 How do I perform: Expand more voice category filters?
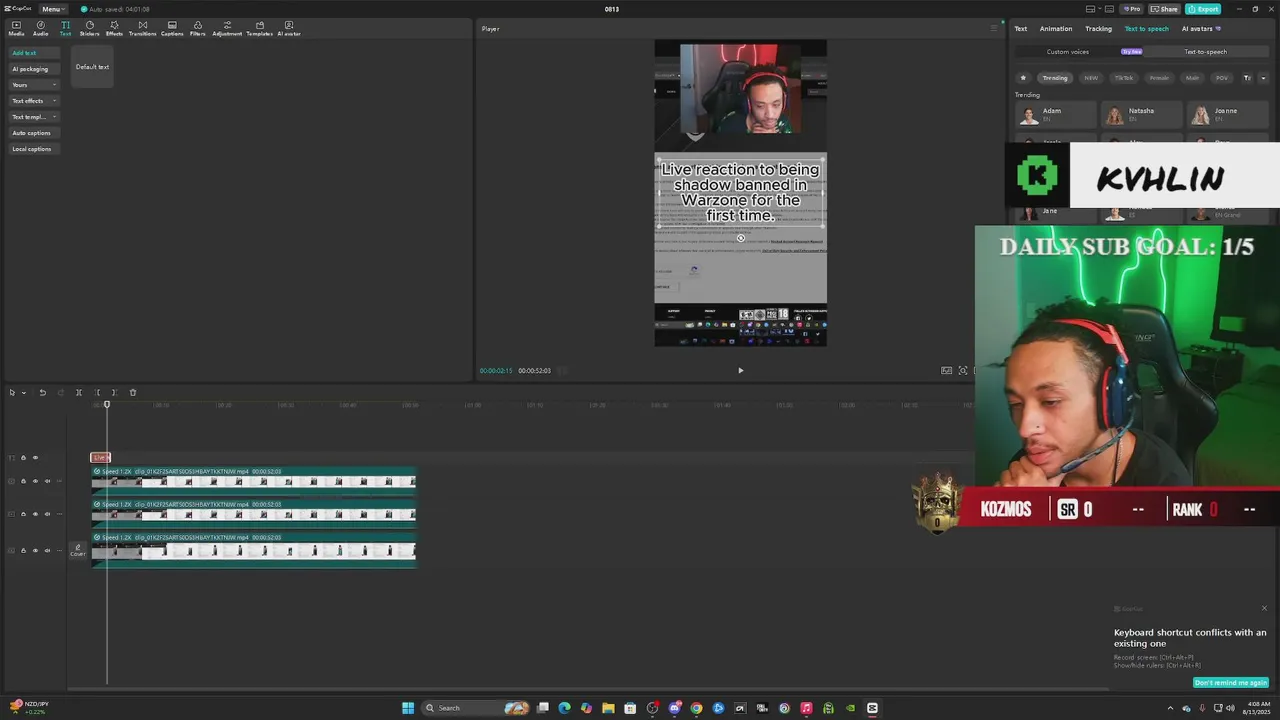(1263, 77)
